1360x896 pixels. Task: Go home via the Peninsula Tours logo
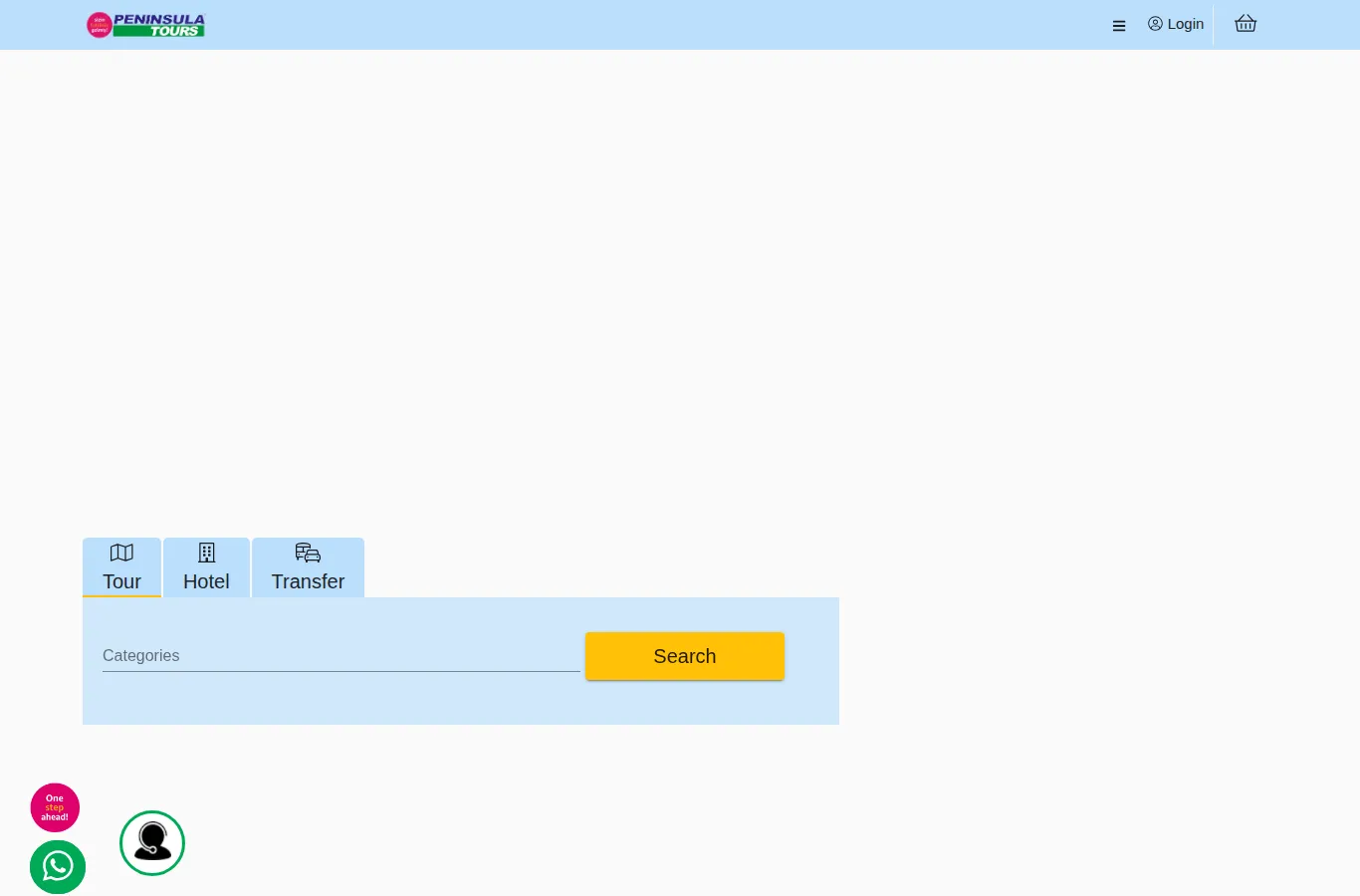[145, 25]
